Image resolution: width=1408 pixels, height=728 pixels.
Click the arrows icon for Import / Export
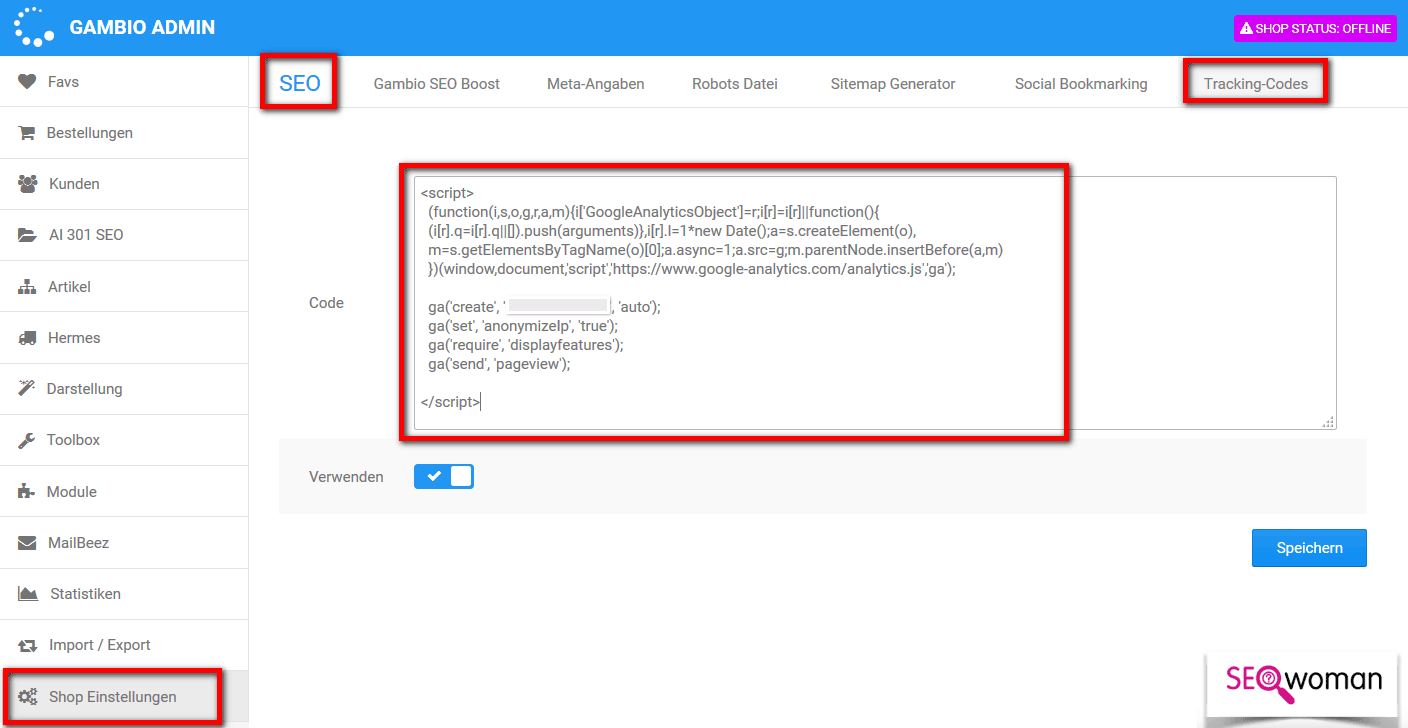coord(28,645)
